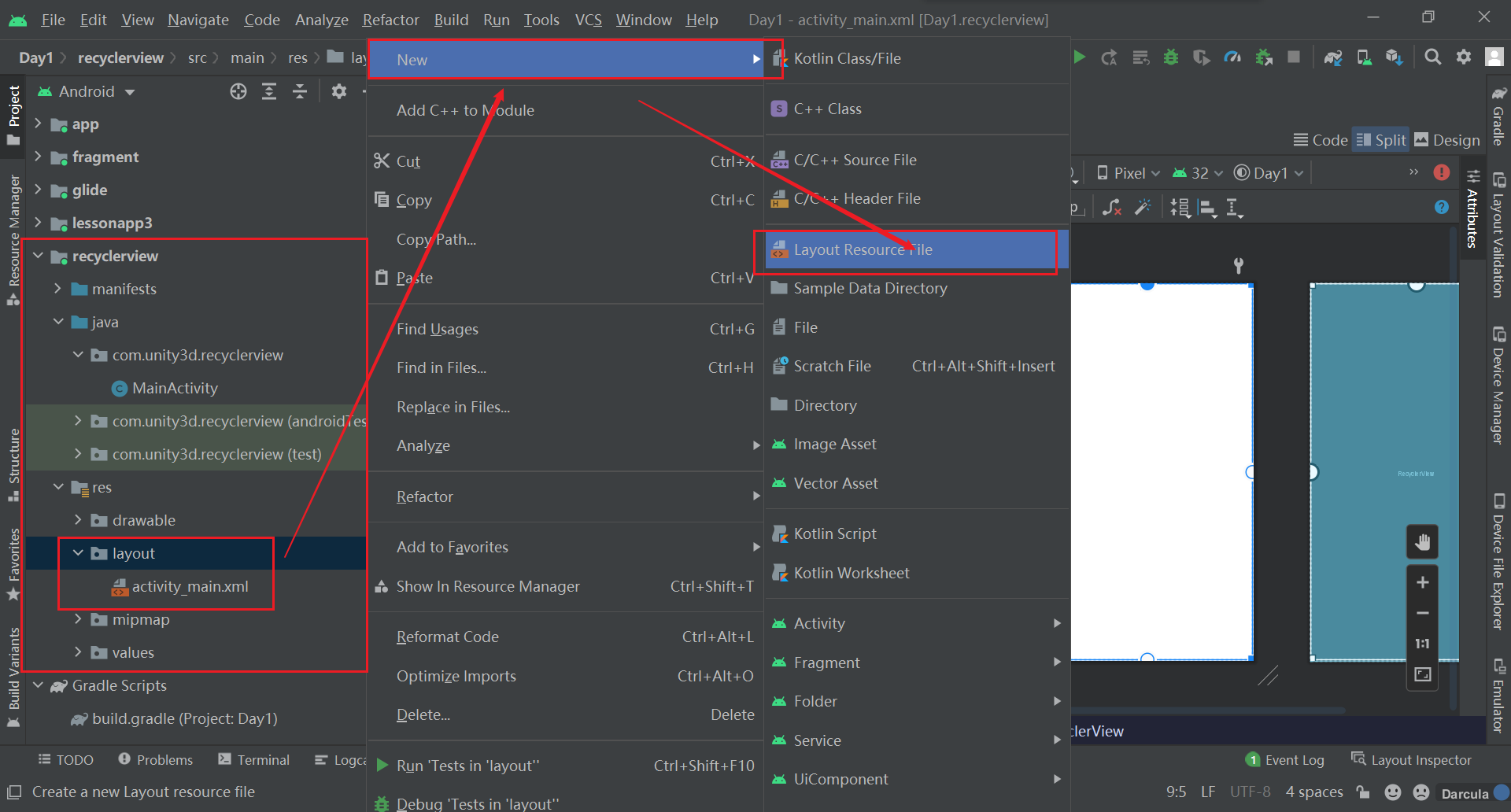Open the Tools menu
This screenshot has height=812, width=1511.
click(x=541, y=19)
